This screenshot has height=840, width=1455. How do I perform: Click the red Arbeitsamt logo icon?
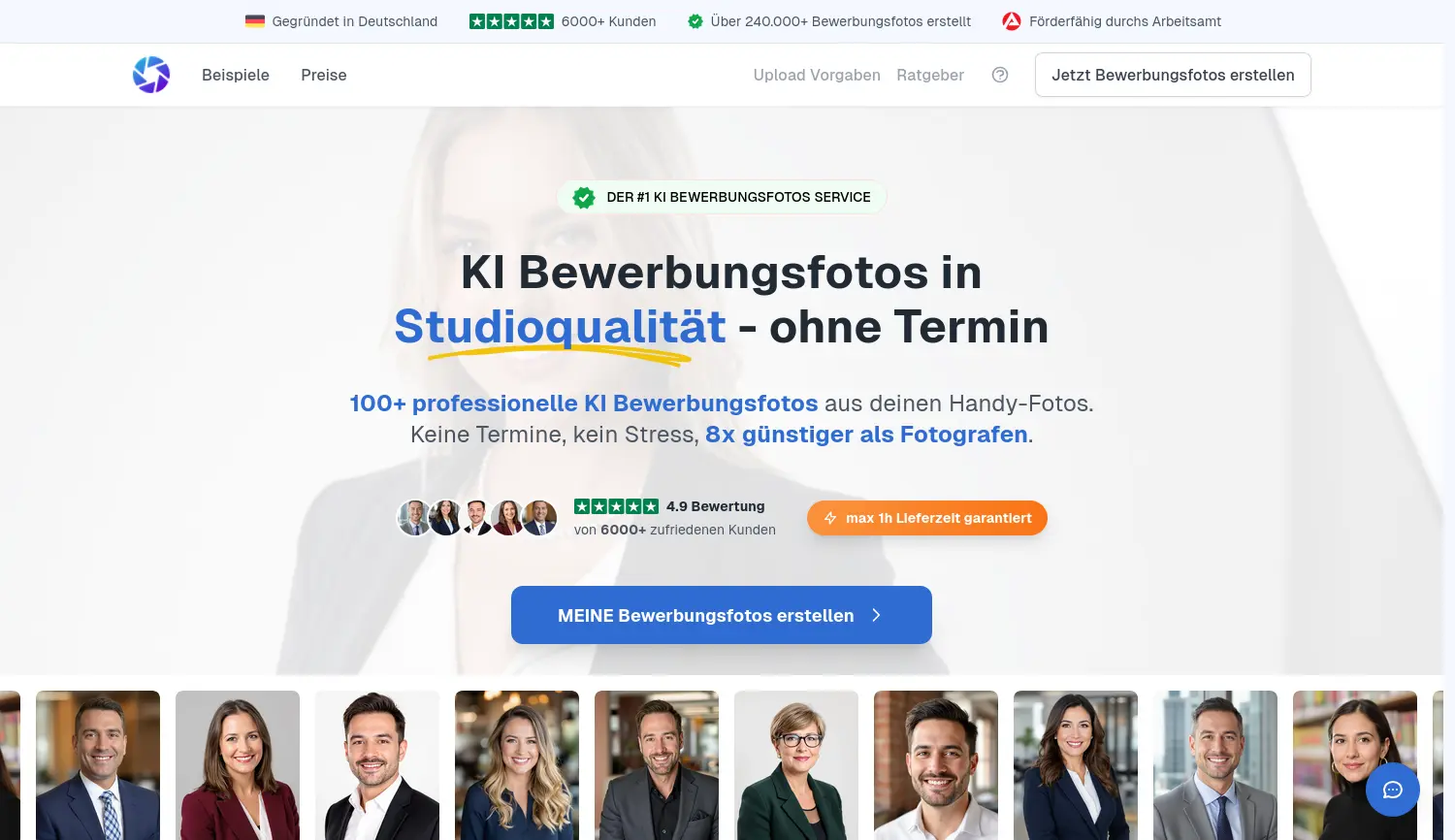click(x=1012, y=21)
